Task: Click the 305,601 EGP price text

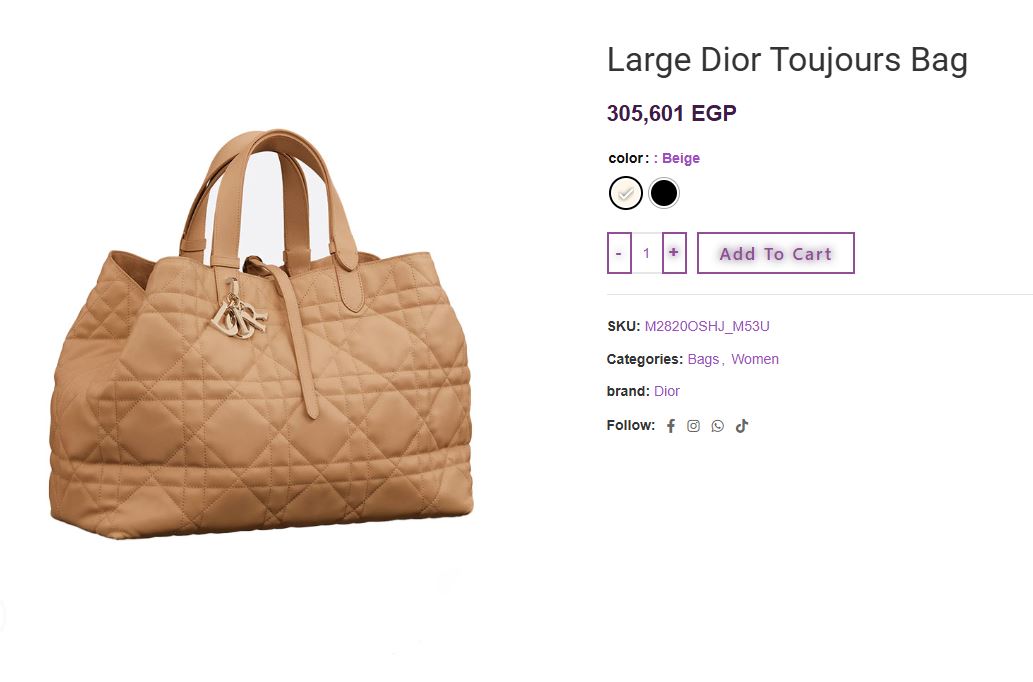Action: [x=671, y=113]
